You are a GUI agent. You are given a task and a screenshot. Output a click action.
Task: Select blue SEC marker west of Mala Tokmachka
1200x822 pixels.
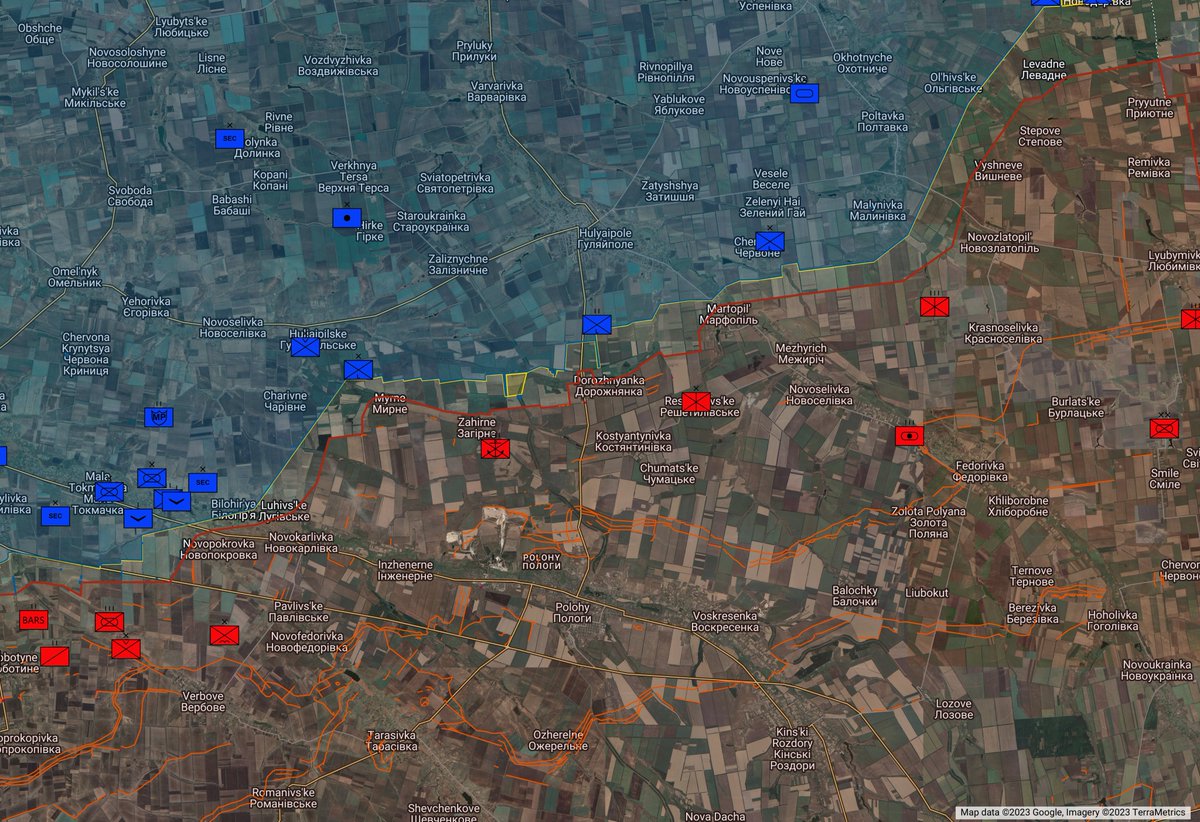[55, 516]
